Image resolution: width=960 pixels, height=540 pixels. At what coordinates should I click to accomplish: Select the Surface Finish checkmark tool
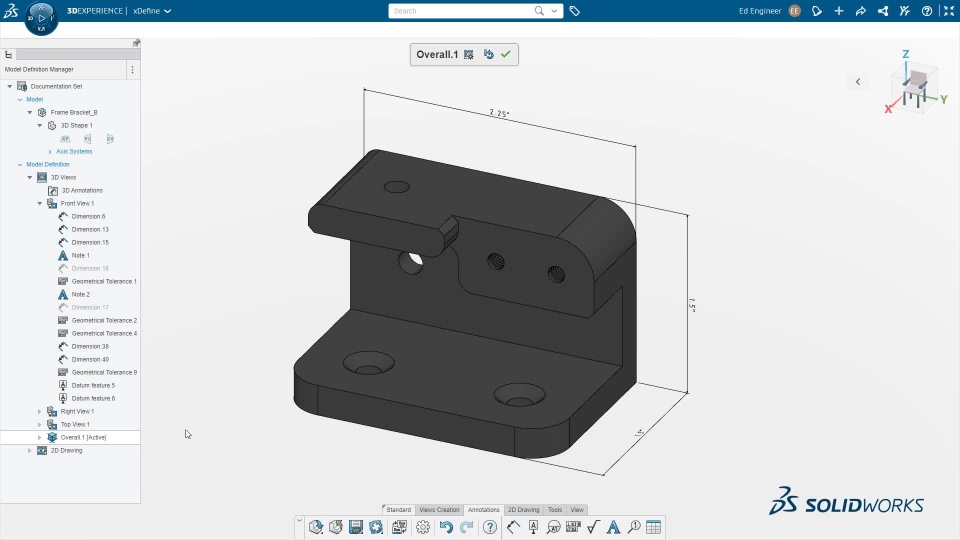pyautogui.click(x=593, y=527)
